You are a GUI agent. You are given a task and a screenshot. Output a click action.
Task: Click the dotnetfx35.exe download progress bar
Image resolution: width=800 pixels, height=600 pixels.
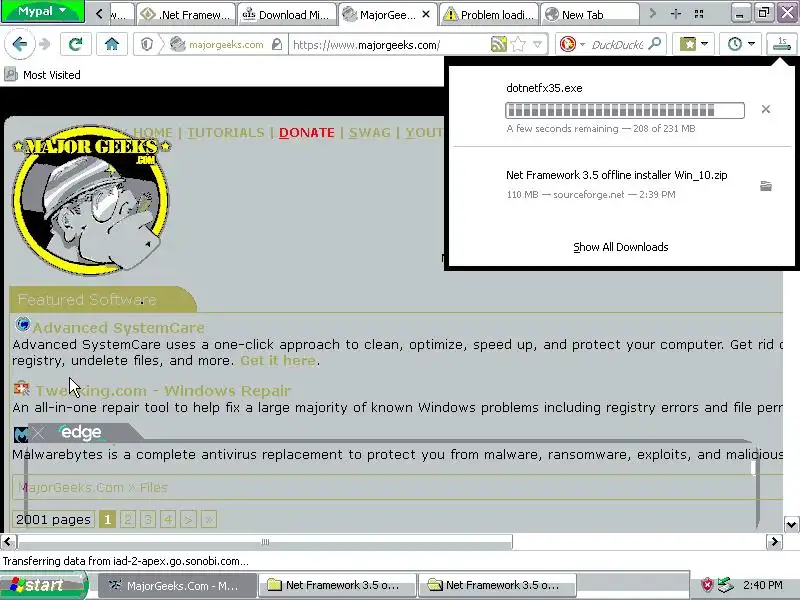coord(625,110)
